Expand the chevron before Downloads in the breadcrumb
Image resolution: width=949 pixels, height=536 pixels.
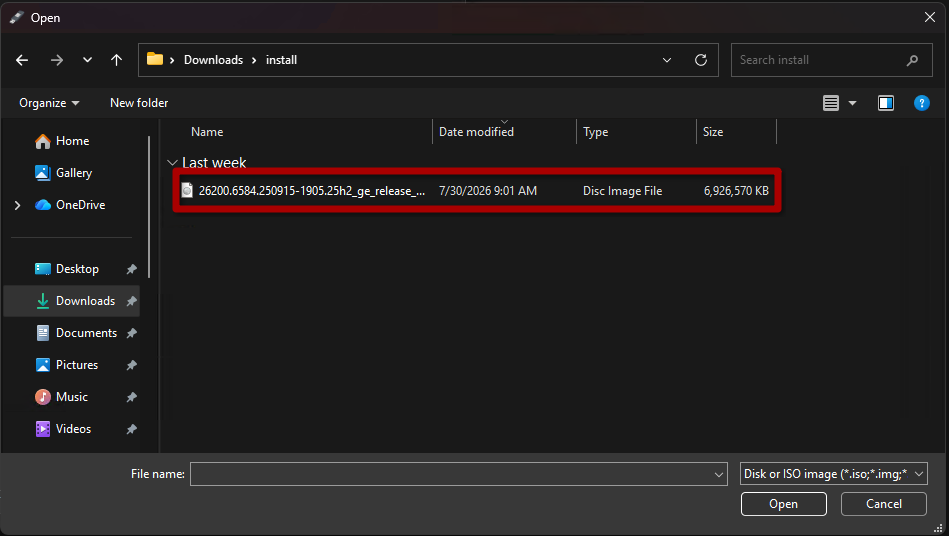pos(172,60)
